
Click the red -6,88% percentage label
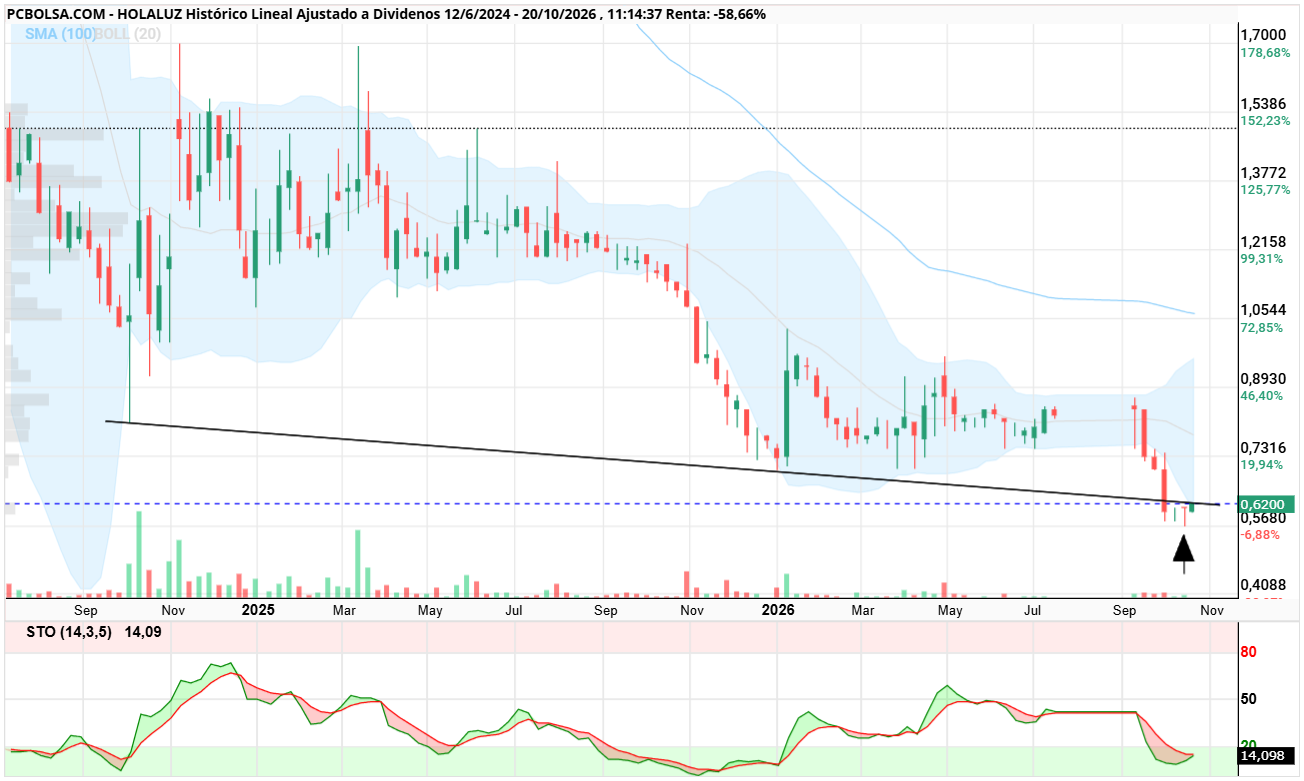click(x=1261, y=535)
